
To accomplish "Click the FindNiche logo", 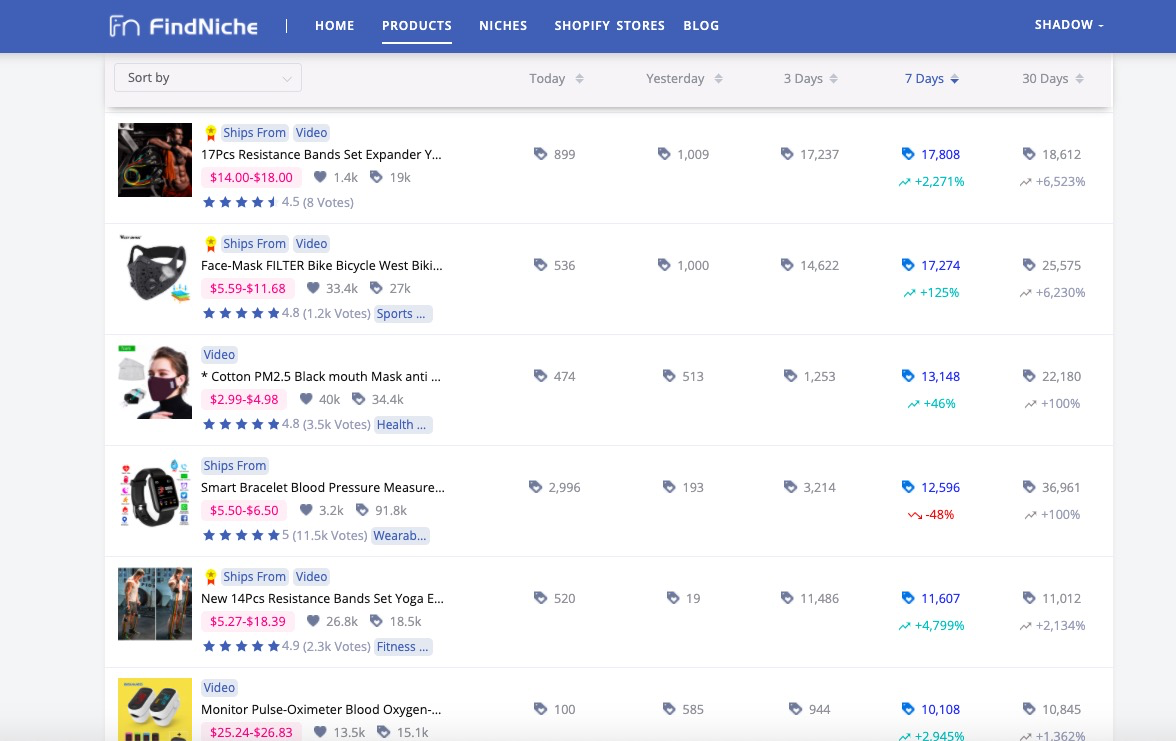I will coord(184,26).
